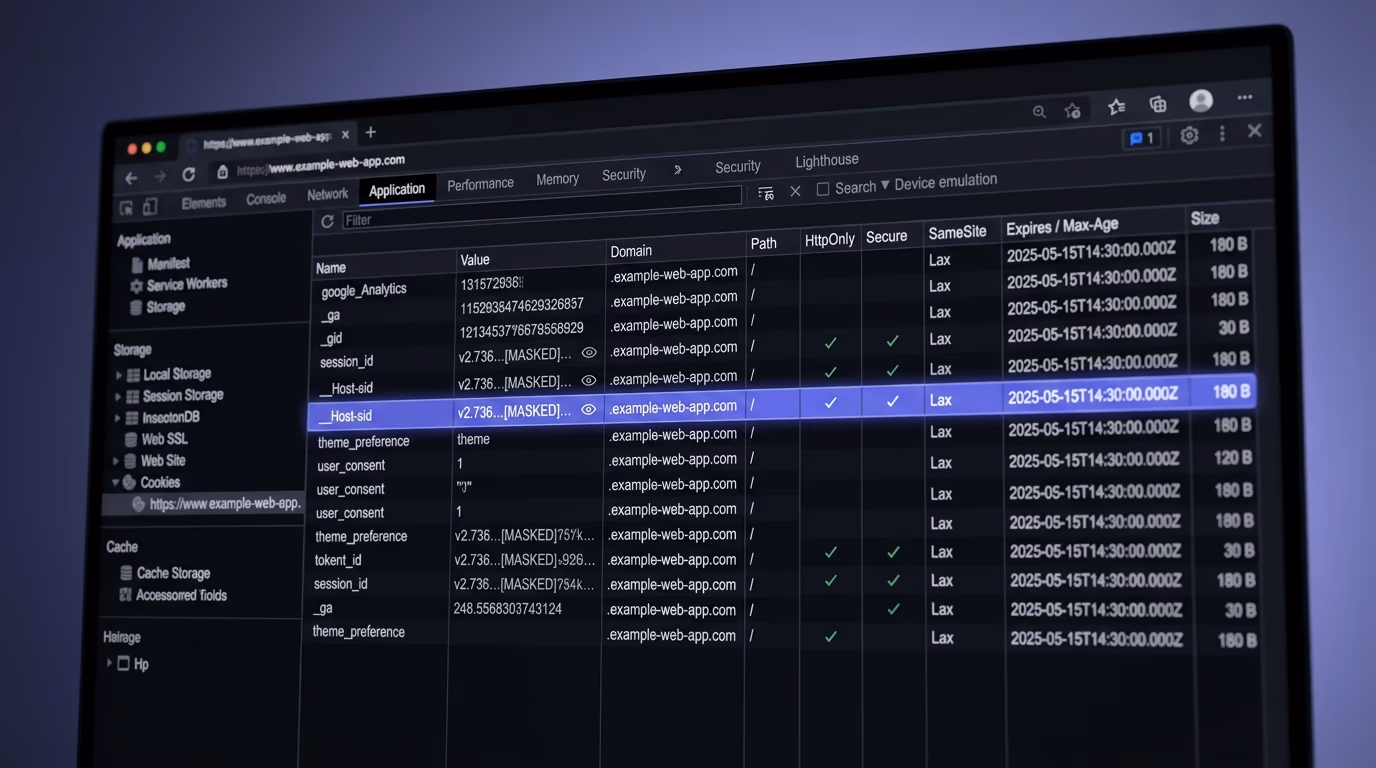Open DevTools settings gear
The image size is (1376, 768).
point(1189,135)
